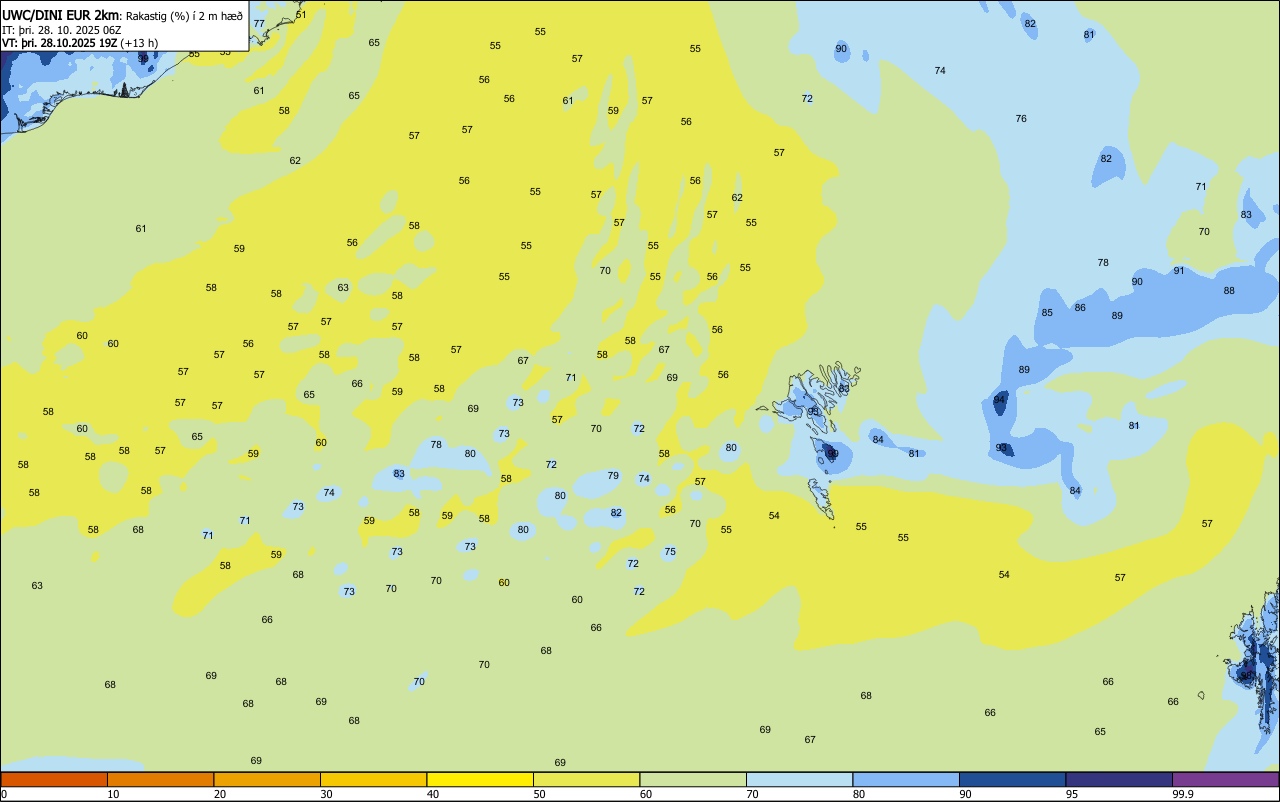Click the legend tick label '95'
The image size is (1280, 802).
click(x=1072, y=794)
